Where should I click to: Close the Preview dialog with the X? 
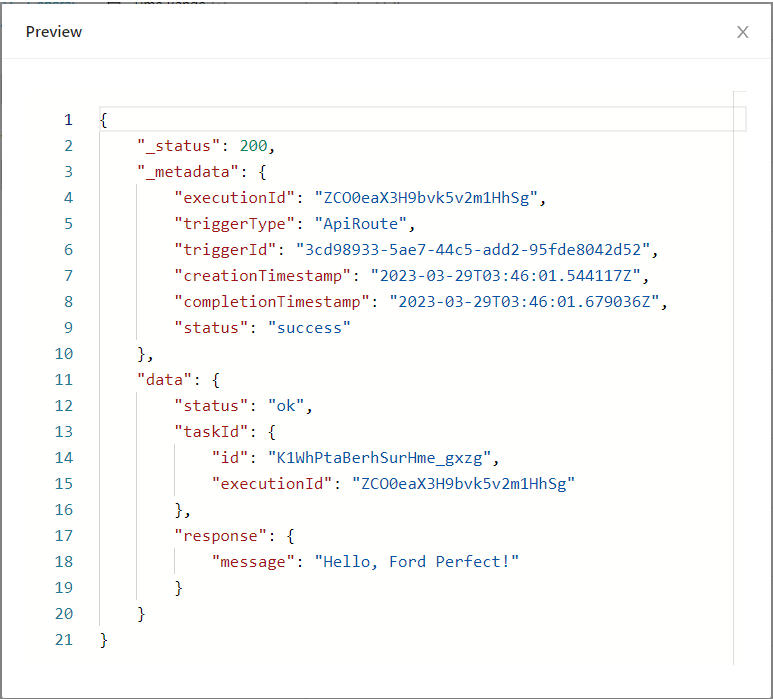[742, 32]
